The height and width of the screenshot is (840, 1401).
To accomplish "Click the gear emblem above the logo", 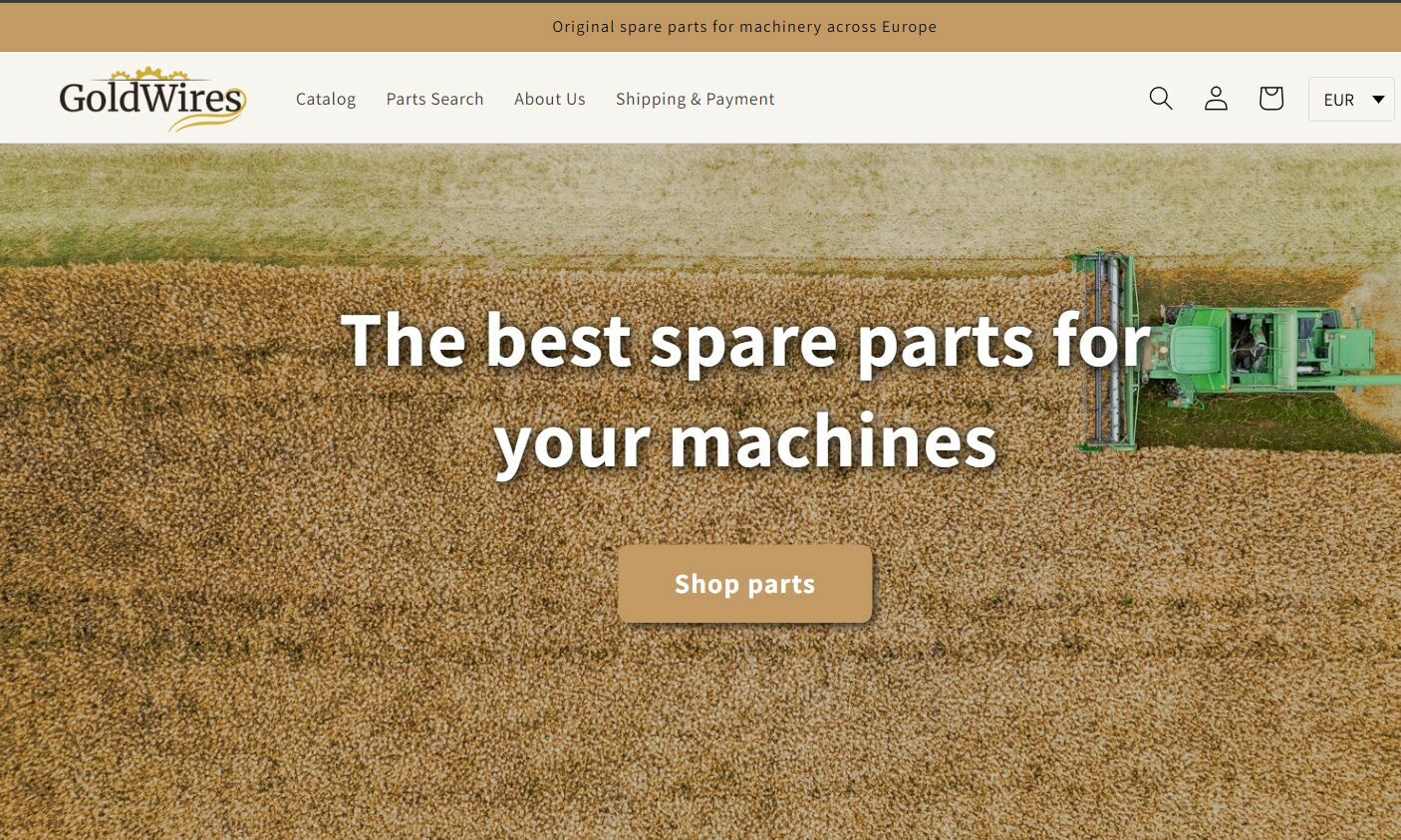I will 148,75.
